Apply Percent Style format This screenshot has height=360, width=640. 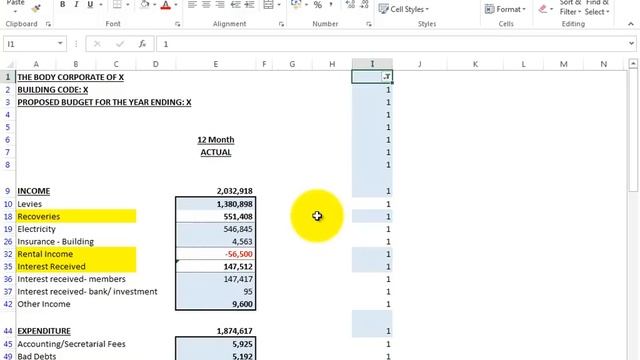coord(318,4)
